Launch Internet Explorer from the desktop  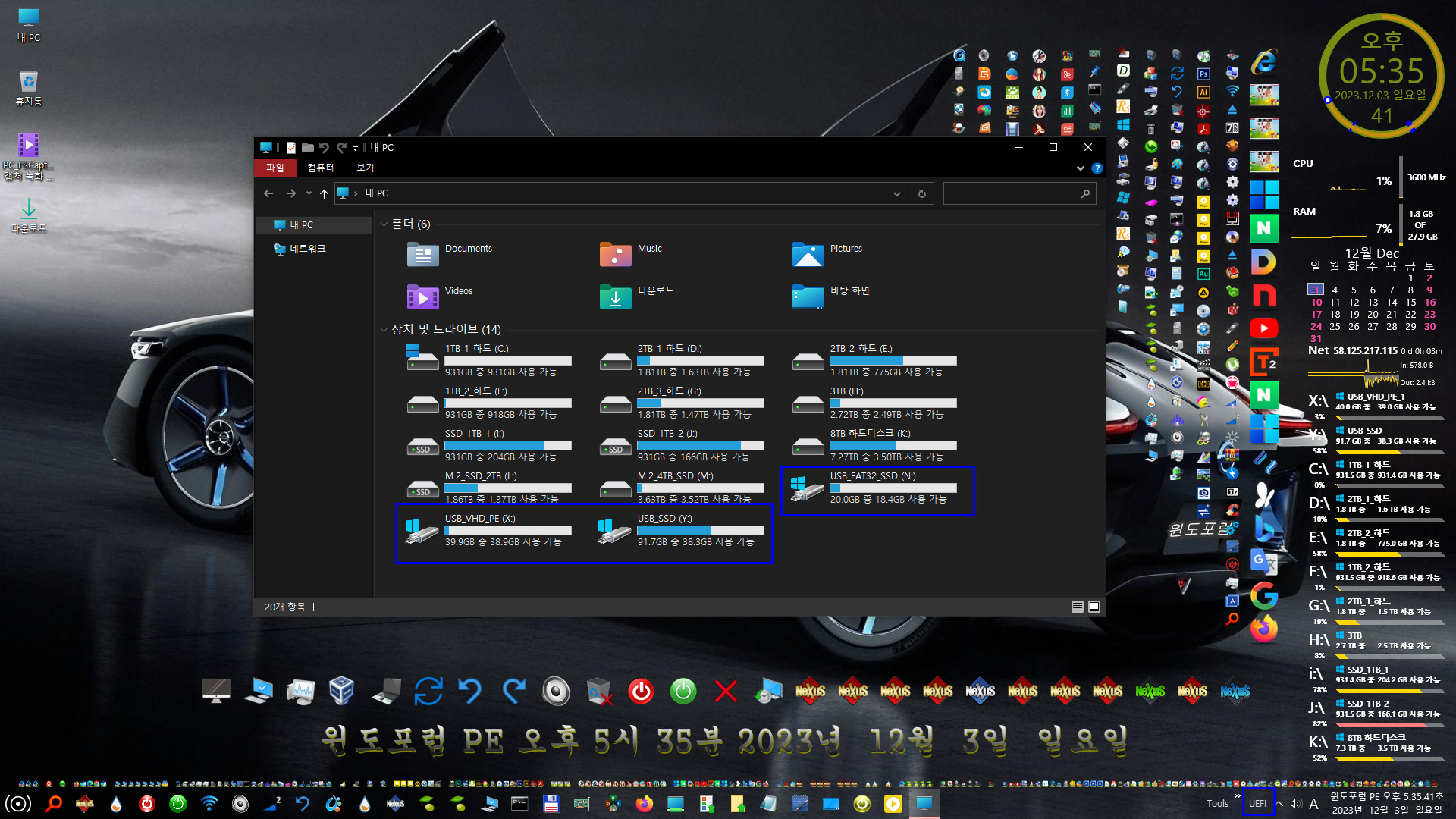[1264, 61]
